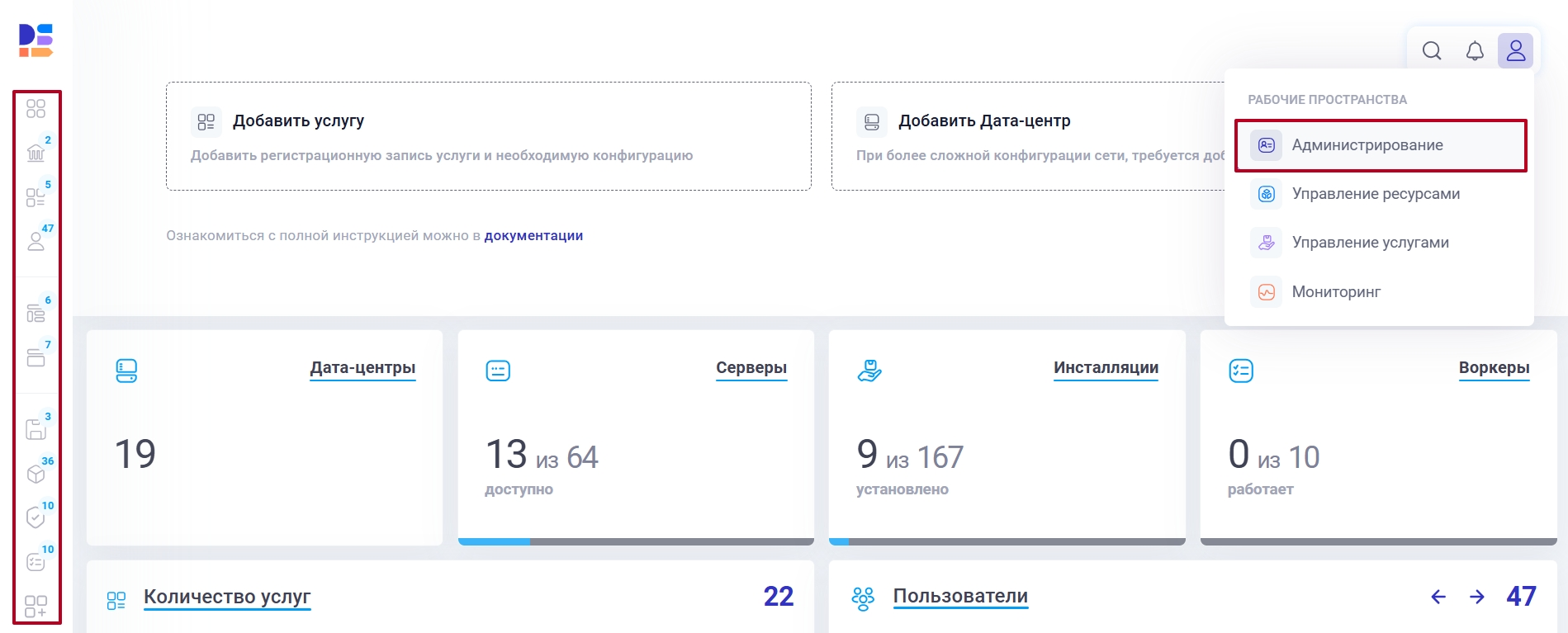Open search with the magnifier icon

[x=1432, y=51]
